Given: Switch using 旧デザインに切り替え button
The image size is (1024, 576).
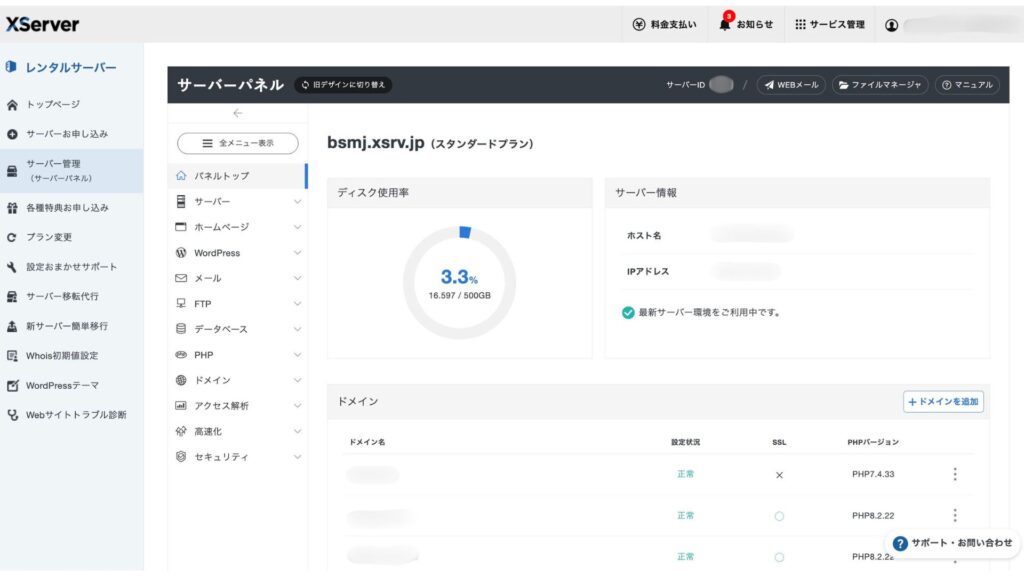Looking at the screenshot, I should point(344,85).
